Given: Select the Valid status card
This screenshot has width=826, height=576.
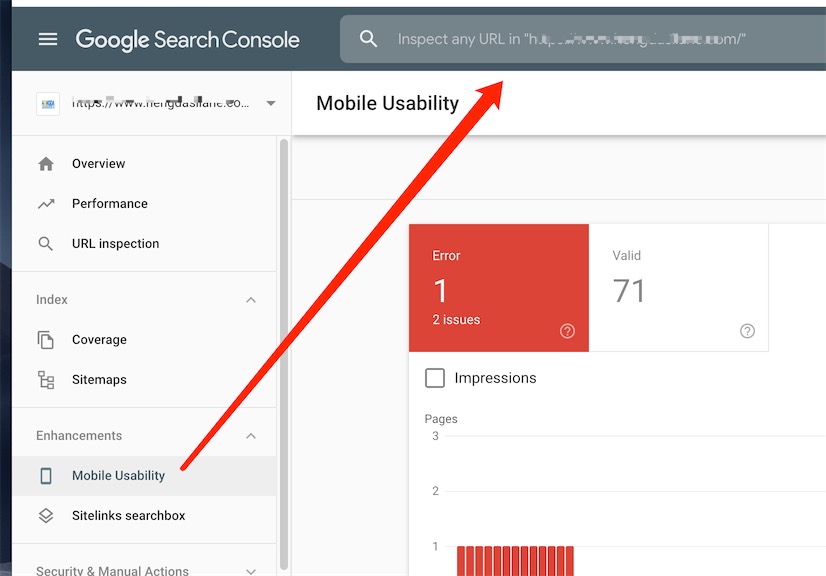Looking at the screenshot, I should [678, 288].
